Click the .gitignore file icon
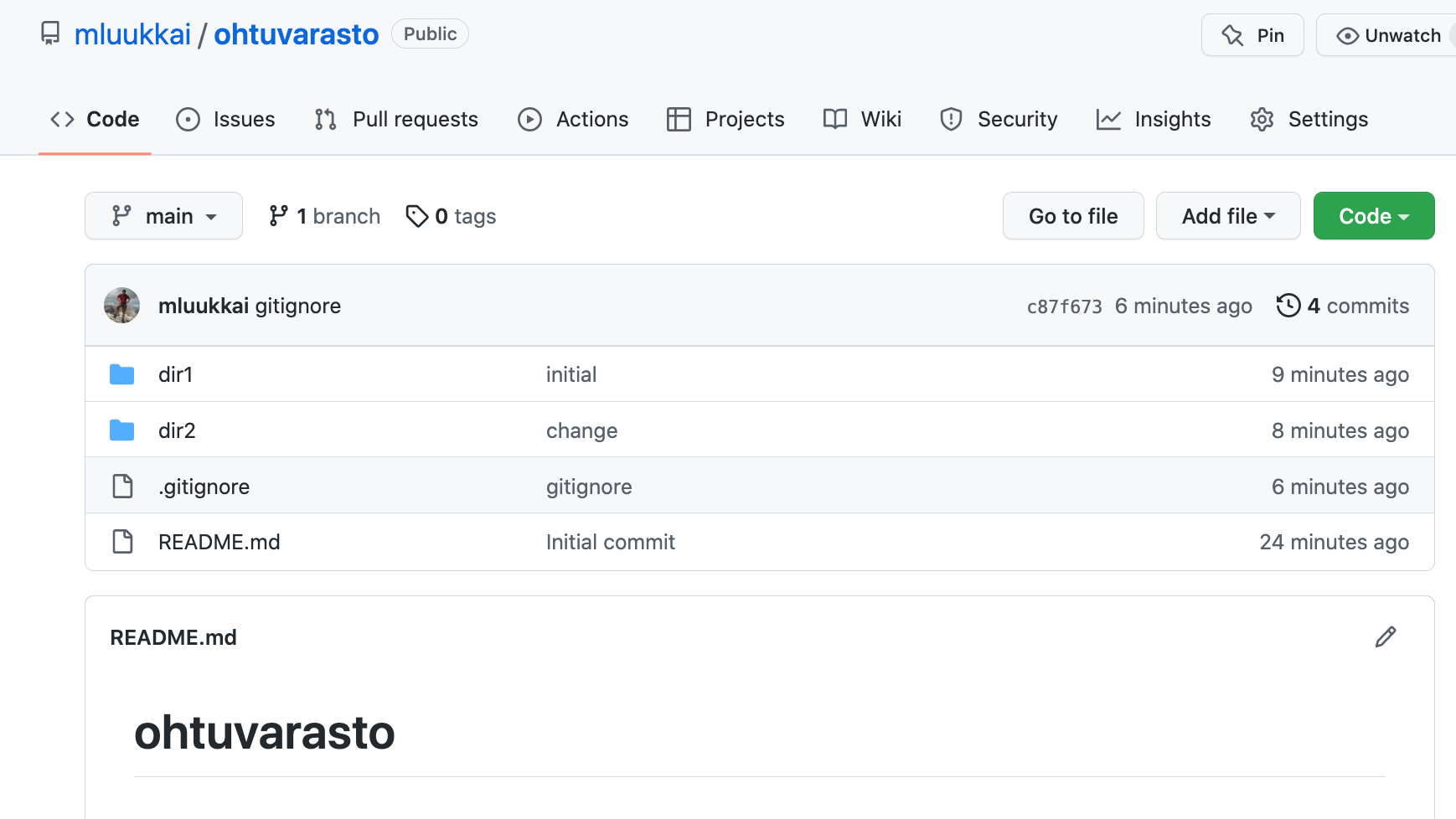Screen dimensions: 1456x819 click(x=122, y=487)
